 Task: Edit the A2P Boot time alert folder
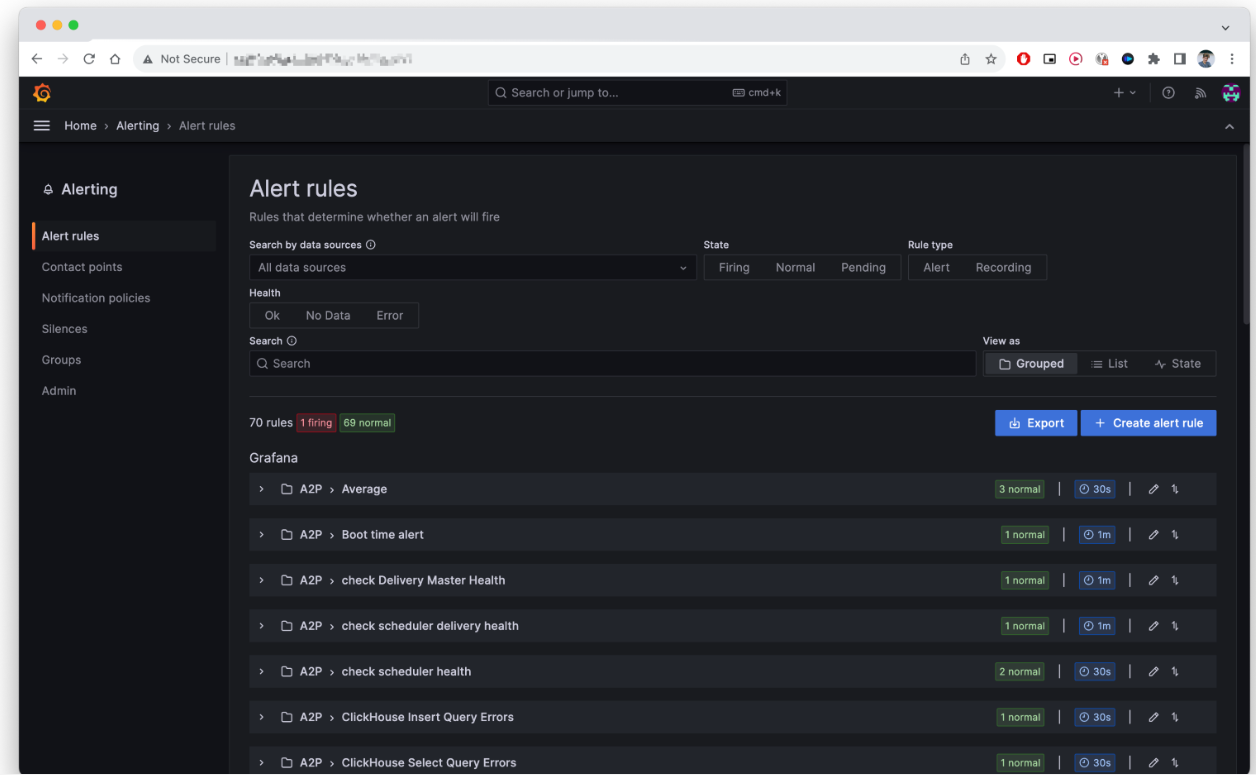pyautogui.click(x=1153, y=535)
